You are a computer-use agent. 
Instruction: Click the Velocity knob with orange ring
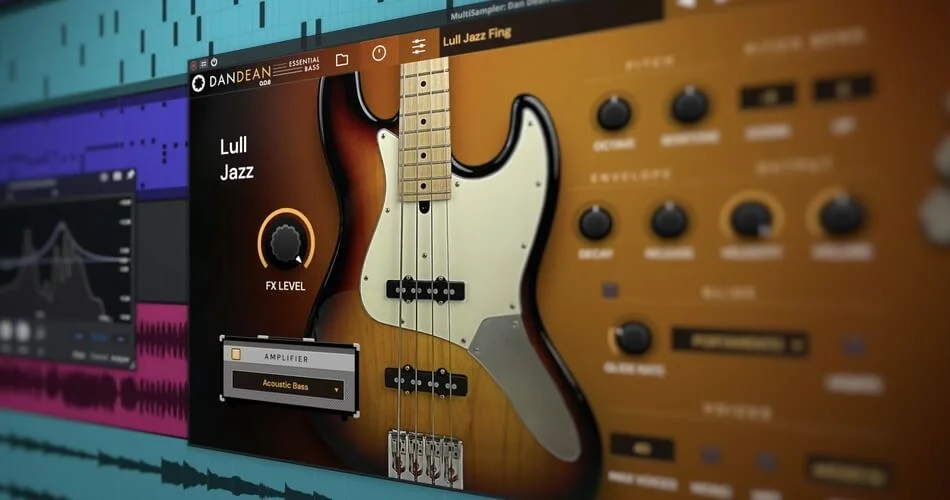pyautogui.click(x=751, y=219)
